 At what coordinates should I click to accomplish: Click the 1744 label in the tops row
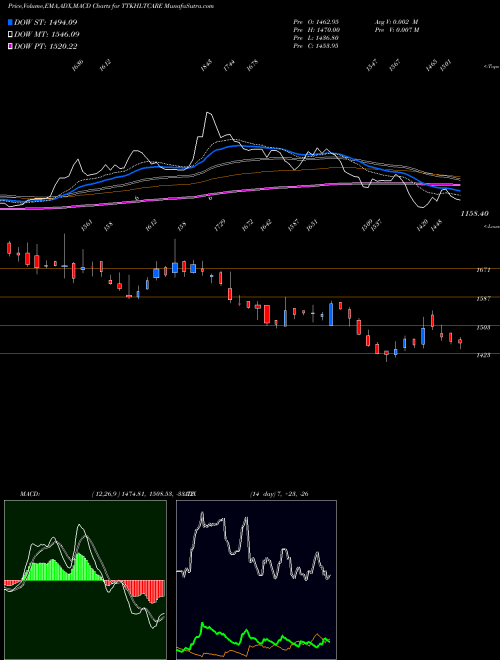coord(229,65)
